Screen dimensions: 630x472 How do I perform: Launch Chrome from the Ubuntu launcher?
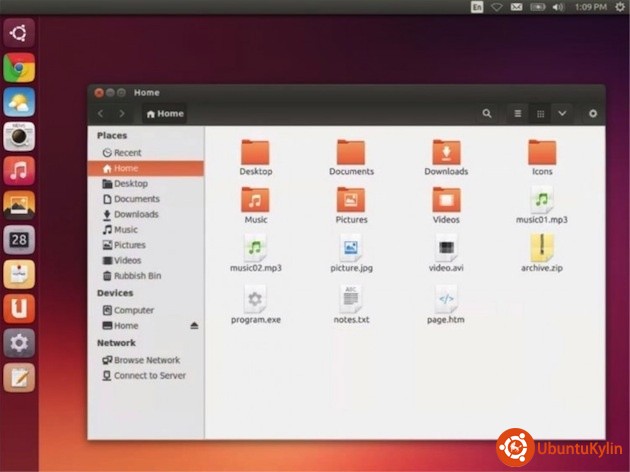click(x=18, y=68)
